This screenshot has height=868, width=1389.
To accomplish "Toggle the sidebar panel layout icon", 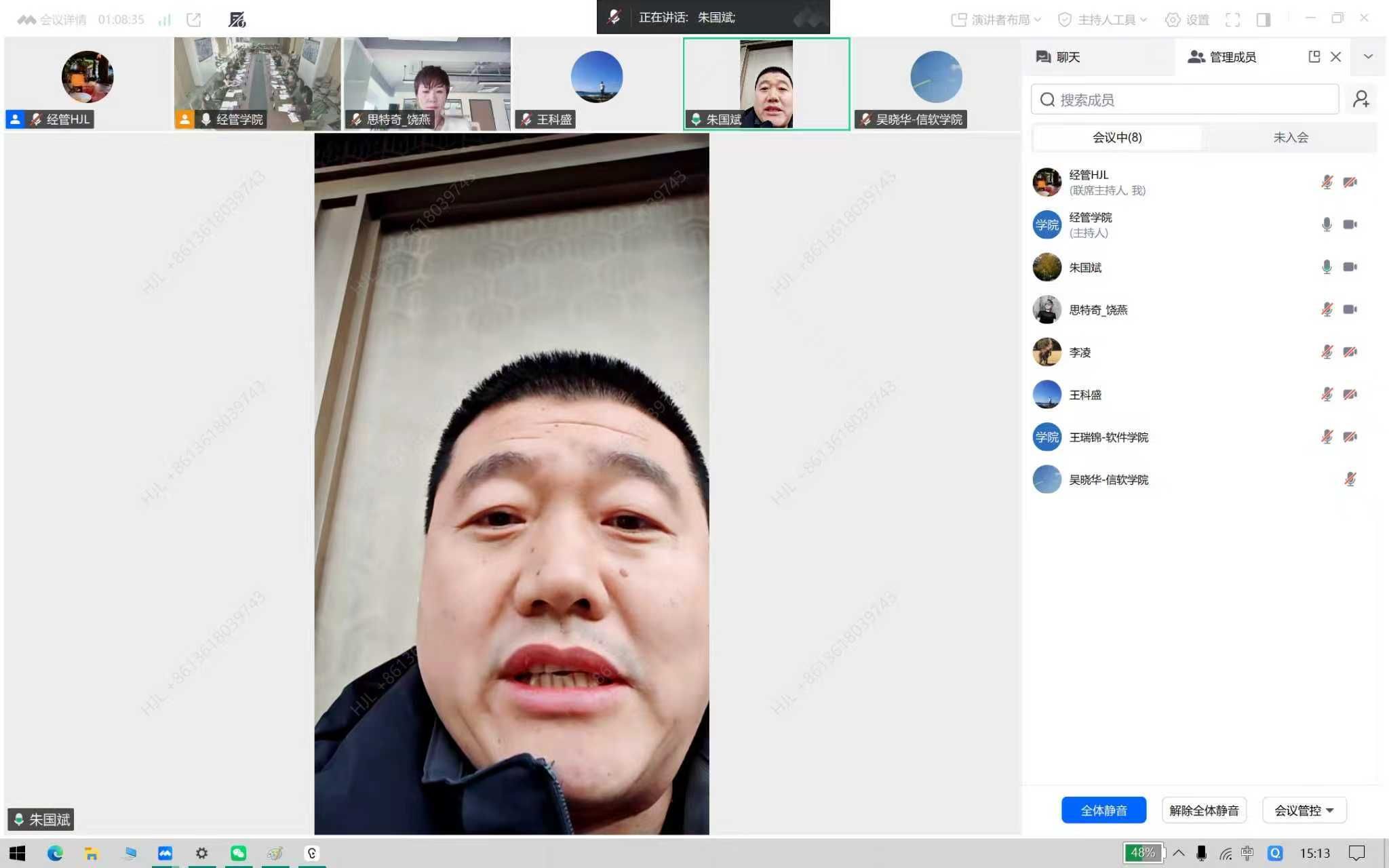I will tap(1263, 20).
